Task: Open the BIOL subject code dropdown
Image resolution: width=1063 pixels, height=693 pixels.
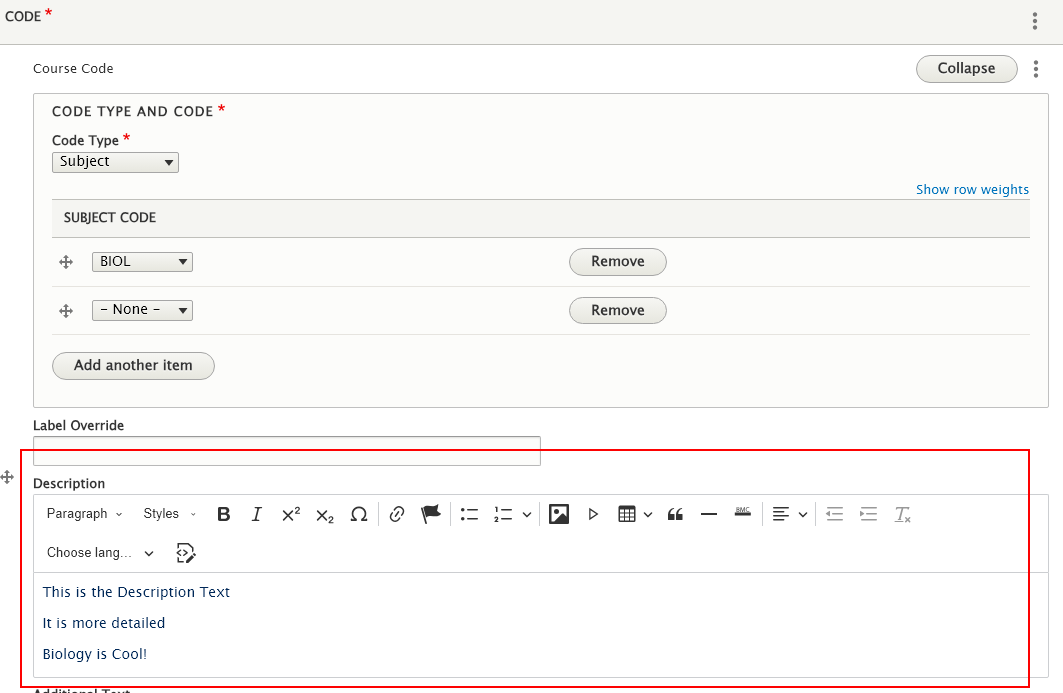Action: point(142,261)
